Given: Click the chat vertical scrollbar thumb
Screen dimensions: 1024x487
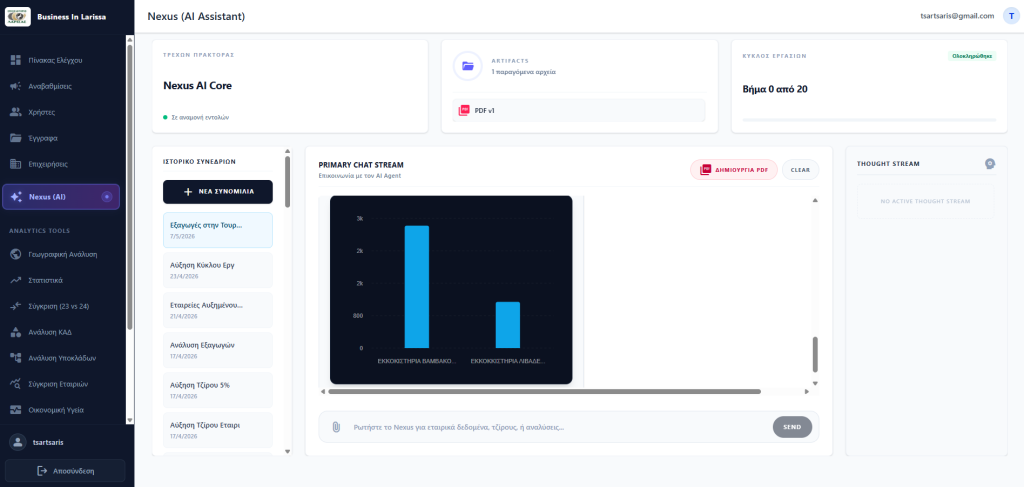Looking at the screenshot, I should (x=815, y=354).
